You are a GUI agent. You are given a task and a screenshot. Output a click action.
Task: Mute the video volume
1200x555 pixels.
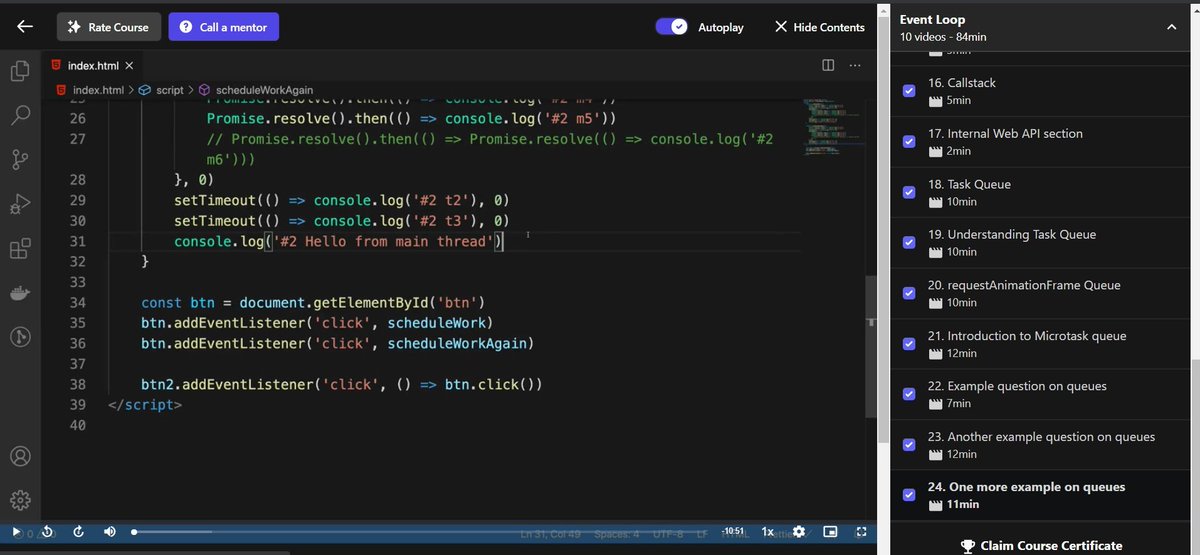pyautogui.click(x=109, y=533)
